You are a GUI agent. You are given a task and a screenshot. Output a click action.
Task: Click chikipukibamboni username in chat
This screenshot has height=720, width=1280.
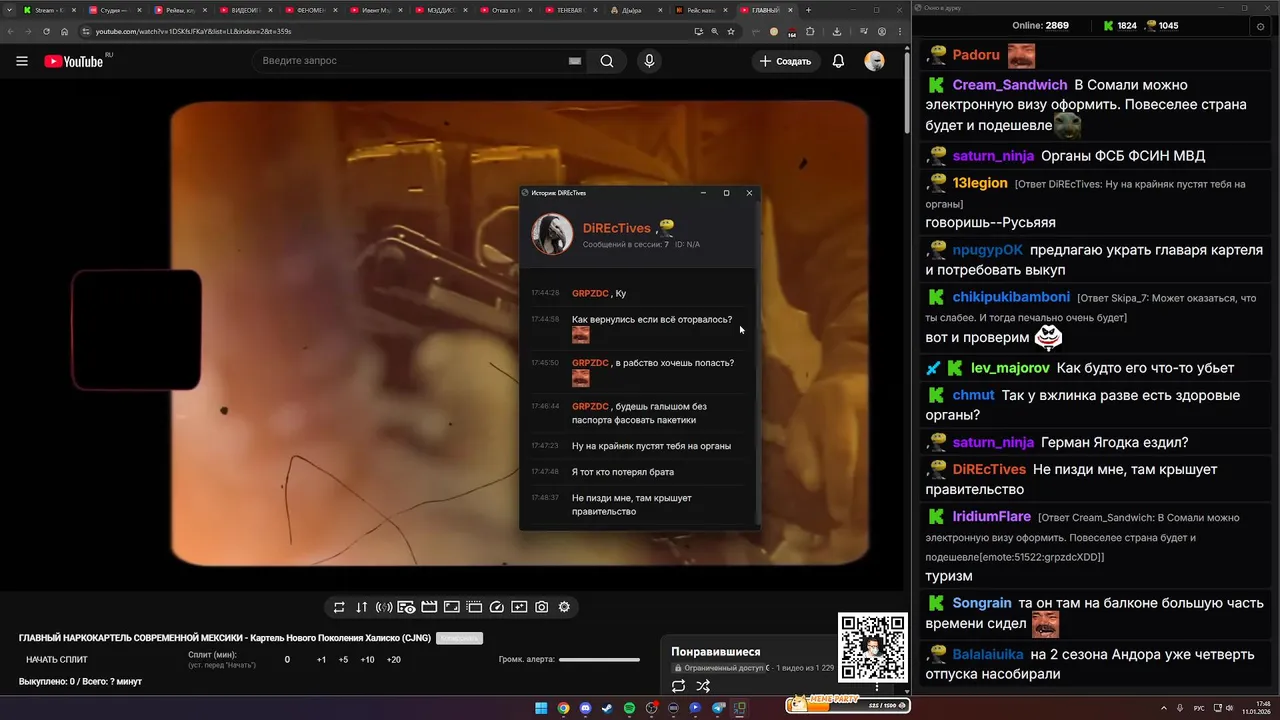[1011, 297]
